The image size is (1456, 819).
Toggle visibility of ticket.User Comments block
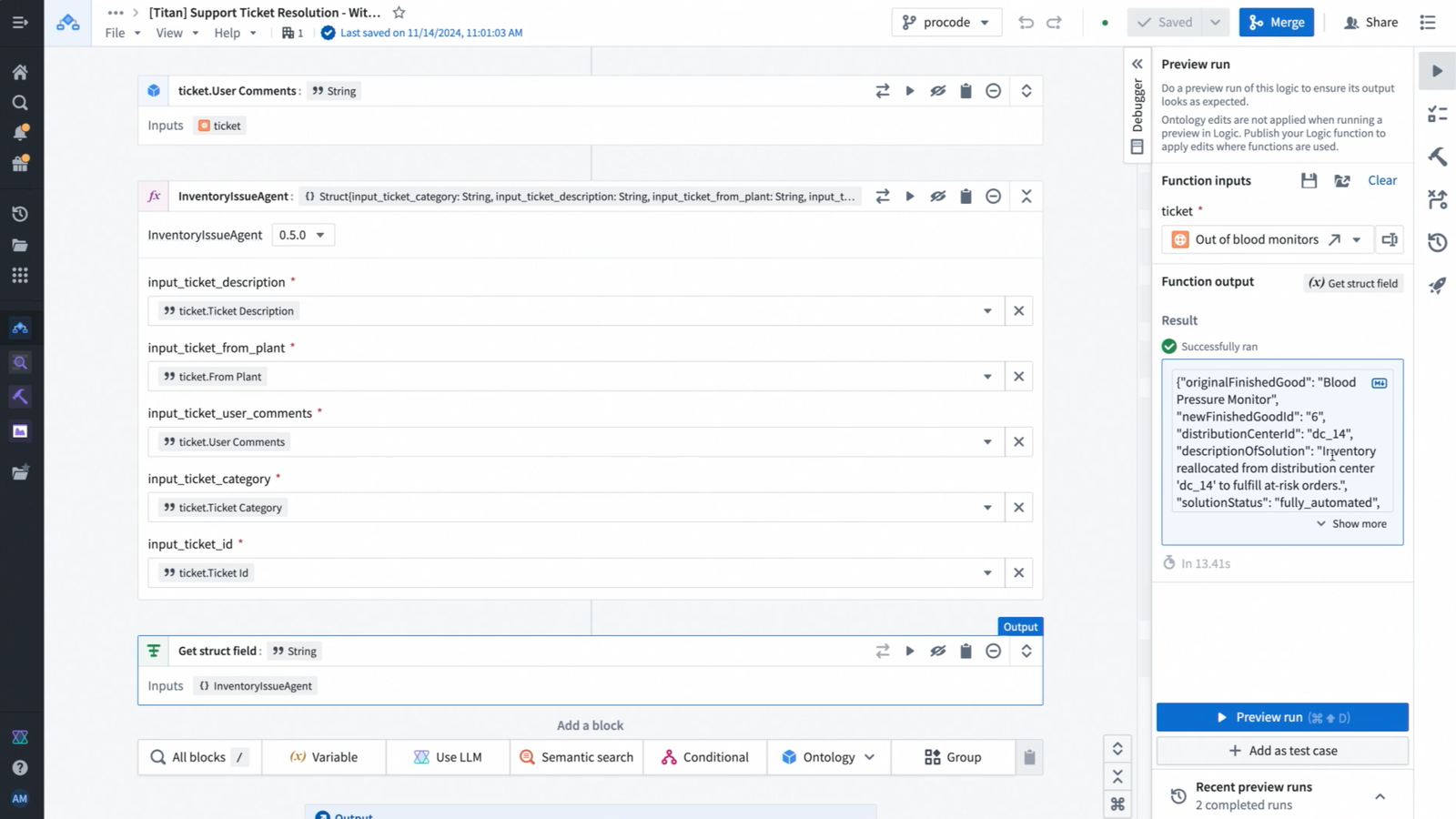[937, 91]
